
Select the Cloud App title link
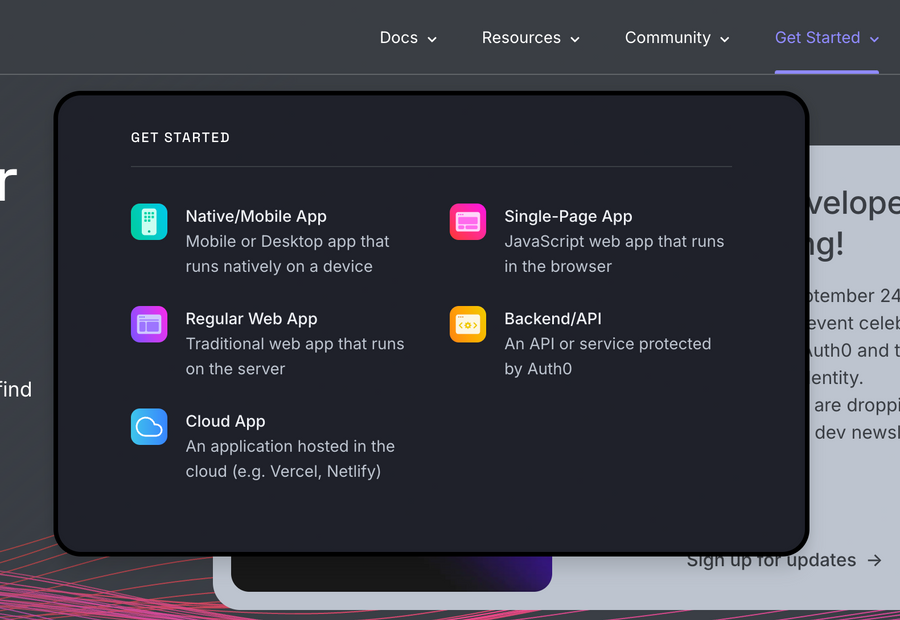coord(225,421)
